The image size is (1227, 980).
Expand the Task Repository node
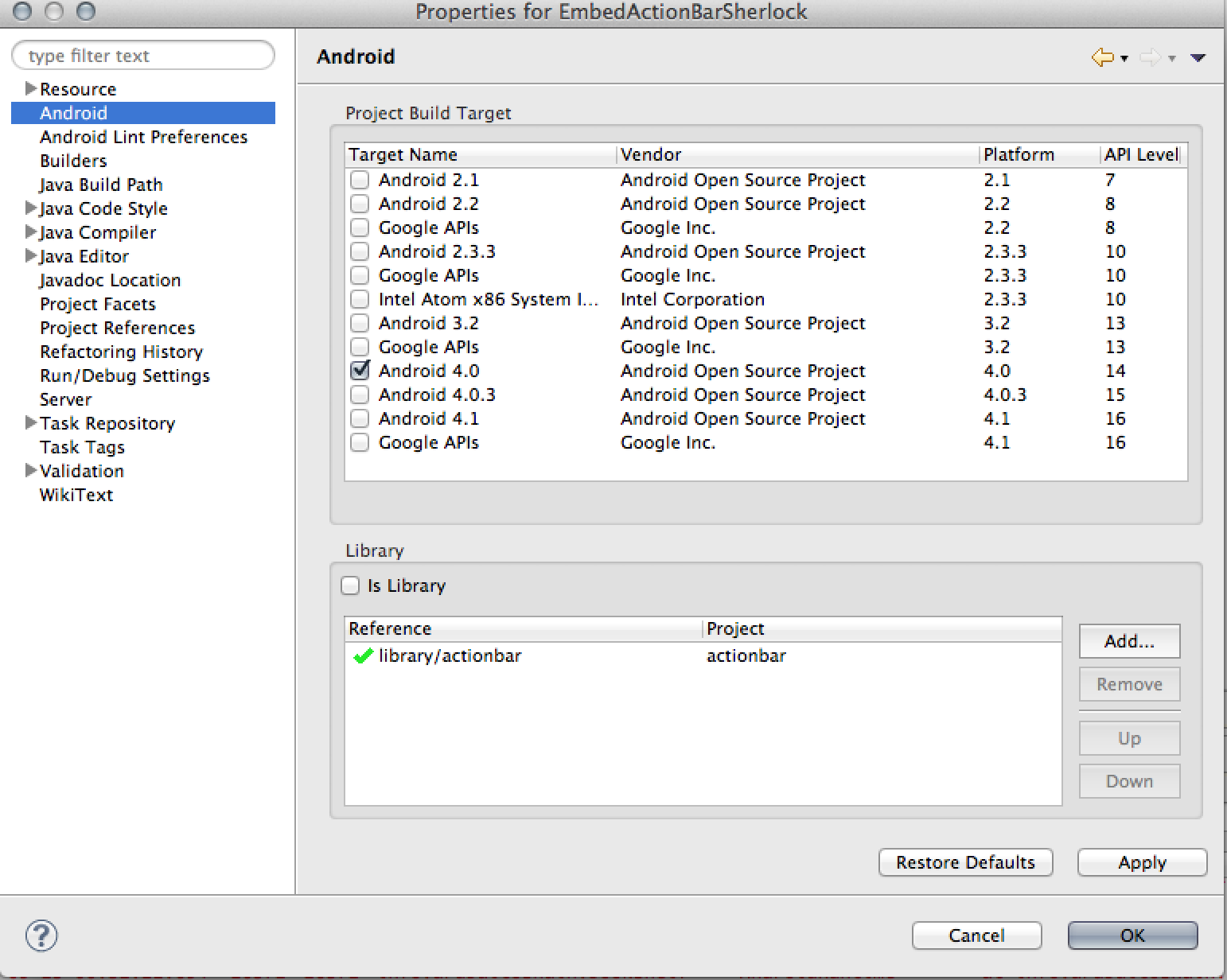pyautogui.click(x=31, y=422)
